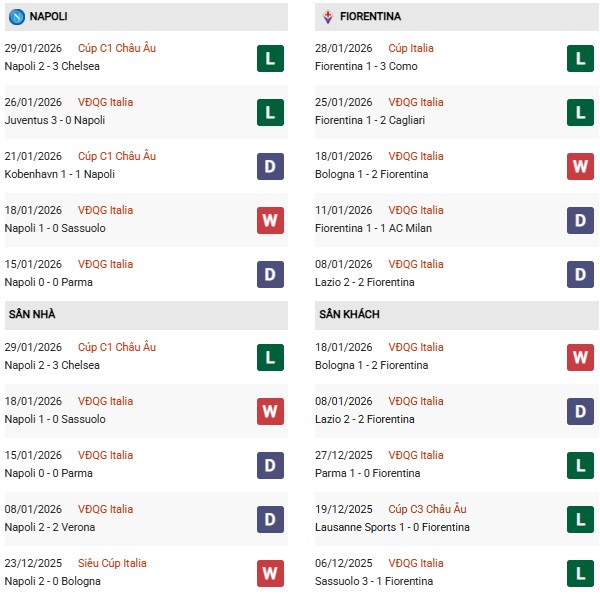Click the Fiorentina club logo icon
The width and height of the screenshot is (600, 595).
327,16
